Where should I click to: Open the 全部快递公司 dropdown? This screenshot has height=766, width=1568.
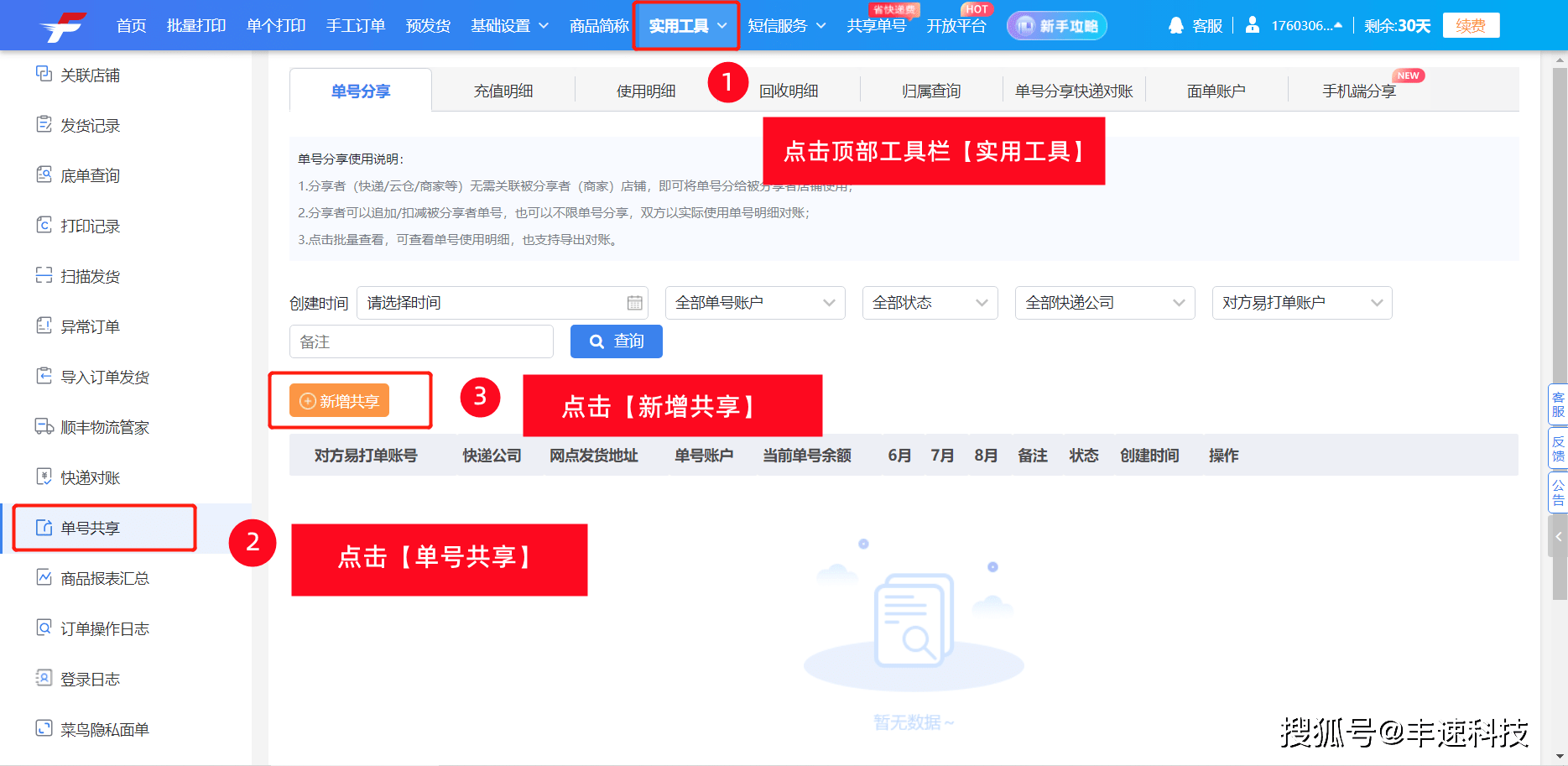[1104, 302]
